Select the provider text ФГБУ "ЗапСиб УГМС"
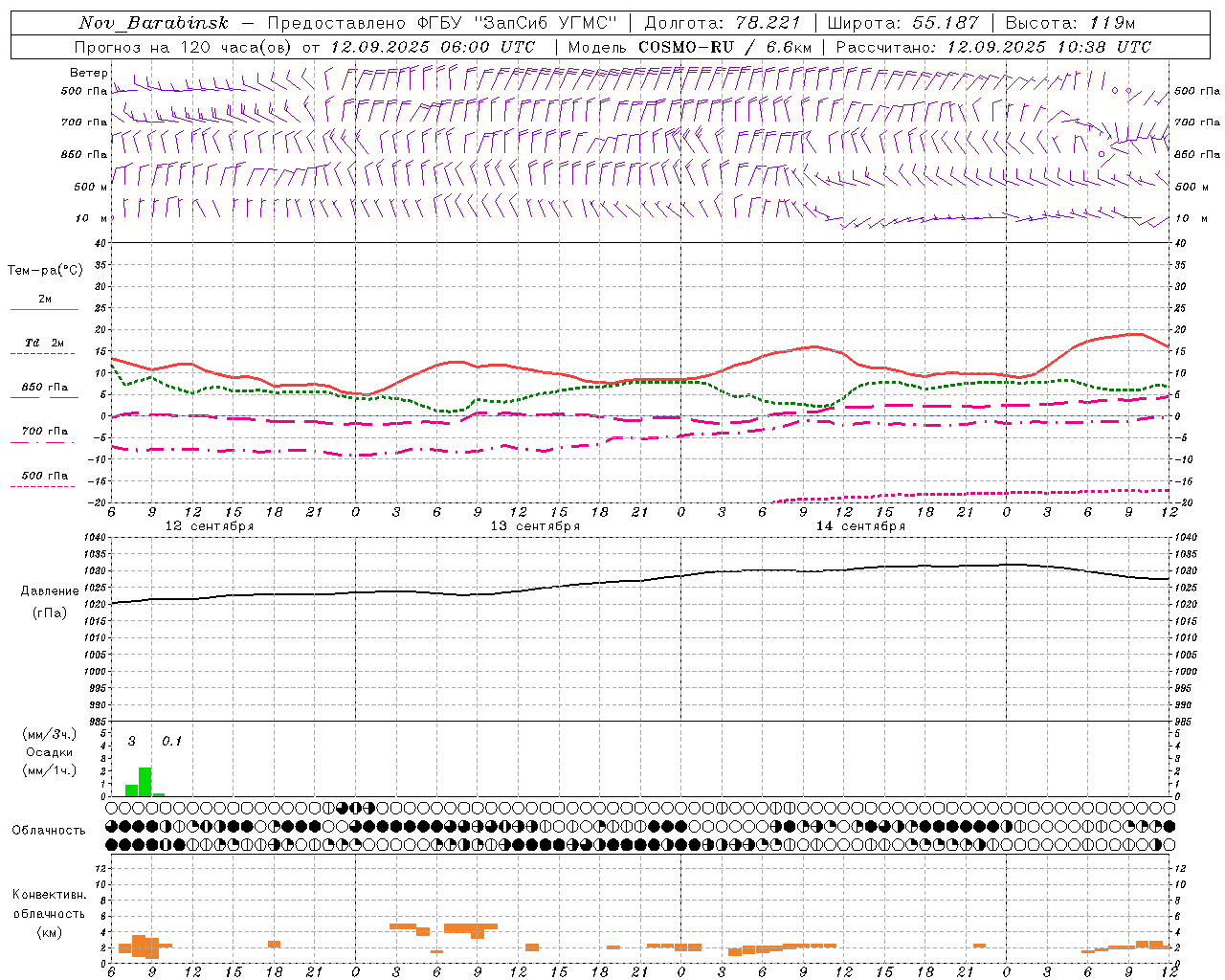The image size is (1225, 980). pyautogui.click(x=519, y=23)
